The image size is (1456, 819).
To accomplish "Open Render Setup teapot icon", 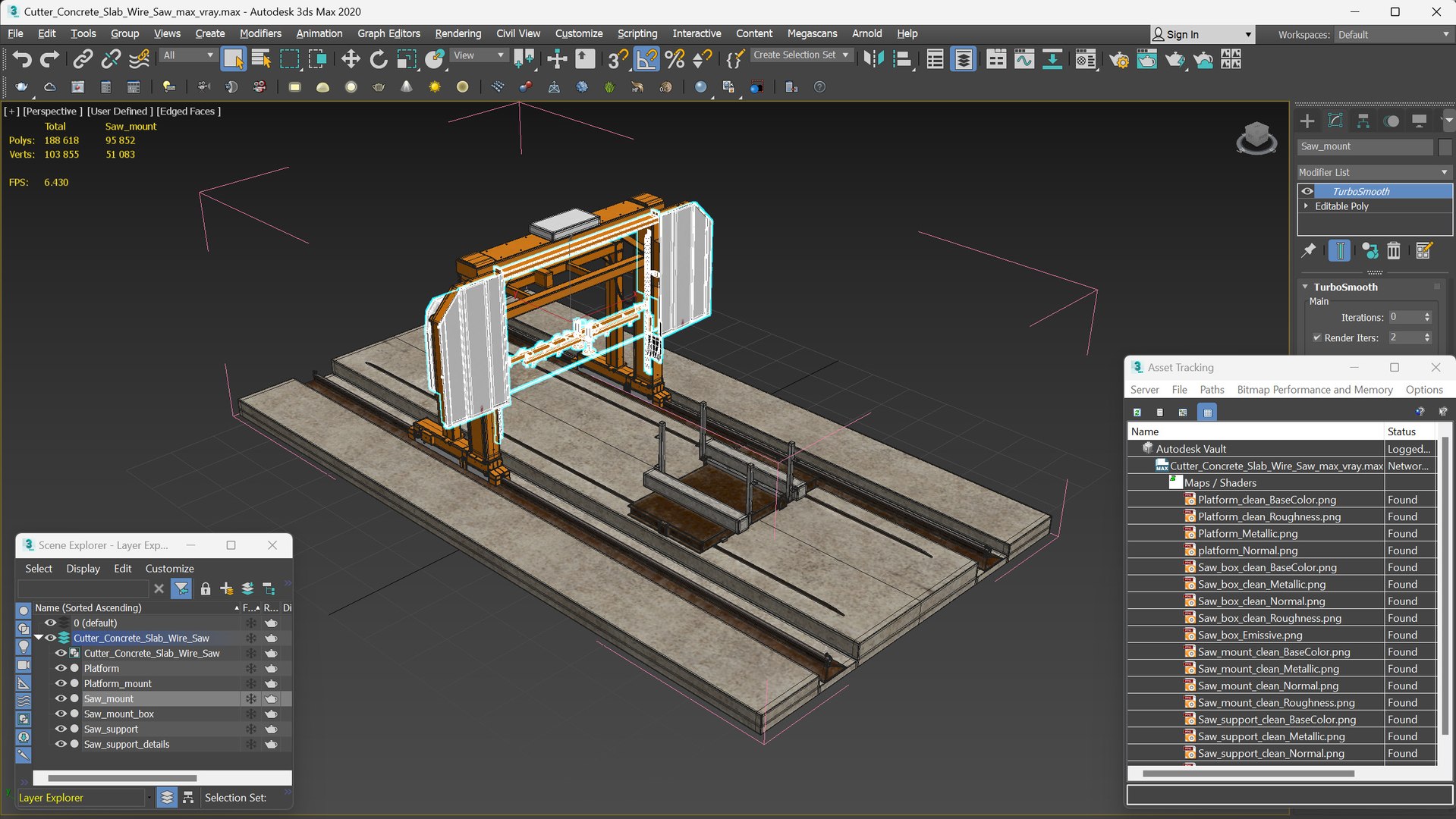I will click(1118, 59).
